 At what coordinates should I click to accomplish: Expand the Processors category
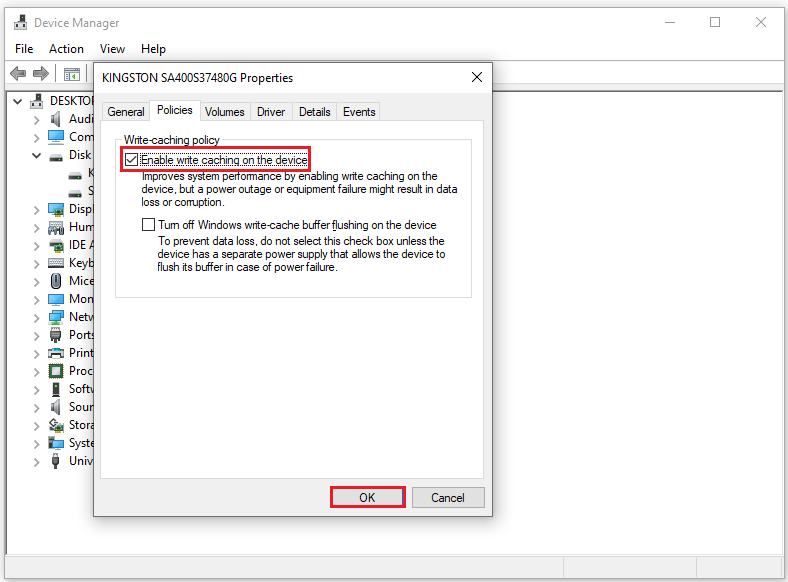tap(36, 372)
